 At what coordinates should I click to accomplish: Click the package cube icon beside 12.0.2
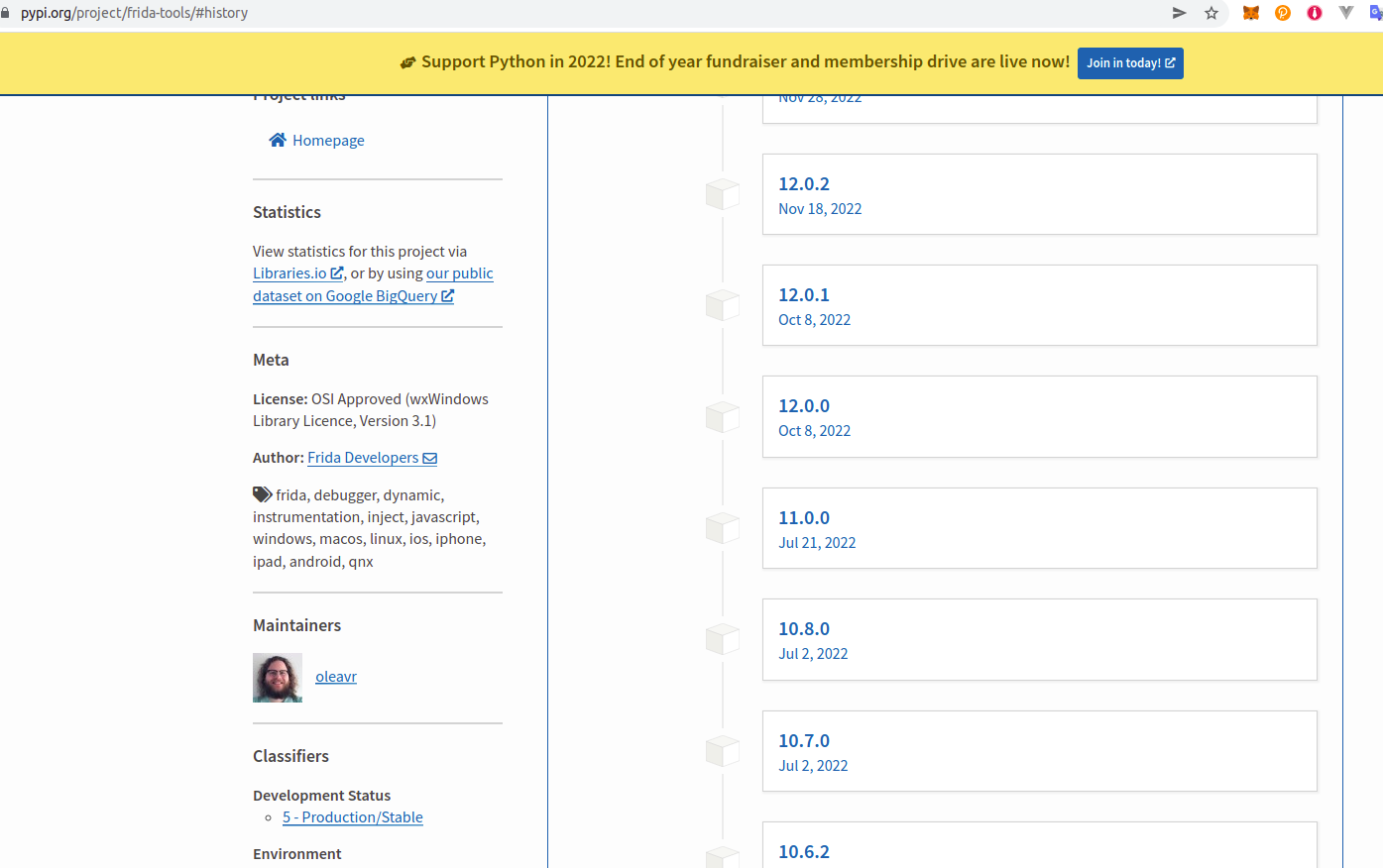(x=723, y=194)
